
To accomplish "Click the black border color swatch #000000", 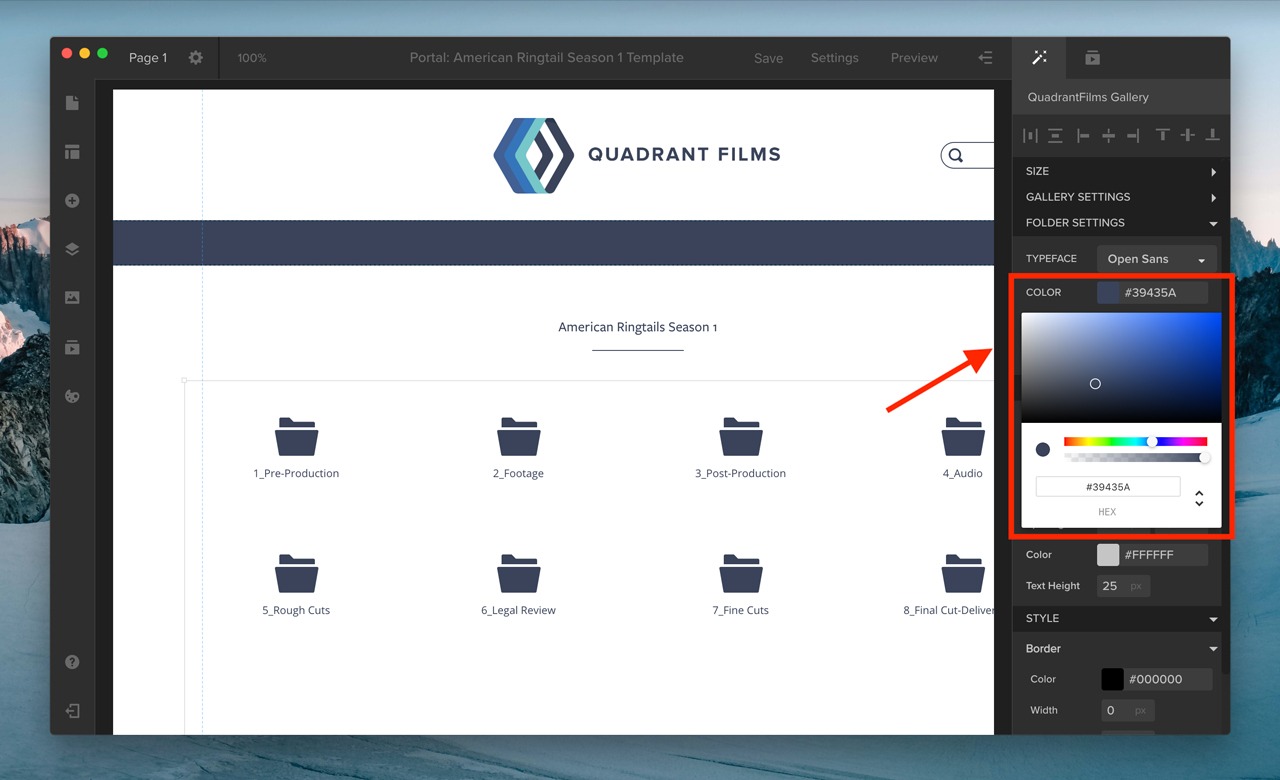I will coord(1112,679).
